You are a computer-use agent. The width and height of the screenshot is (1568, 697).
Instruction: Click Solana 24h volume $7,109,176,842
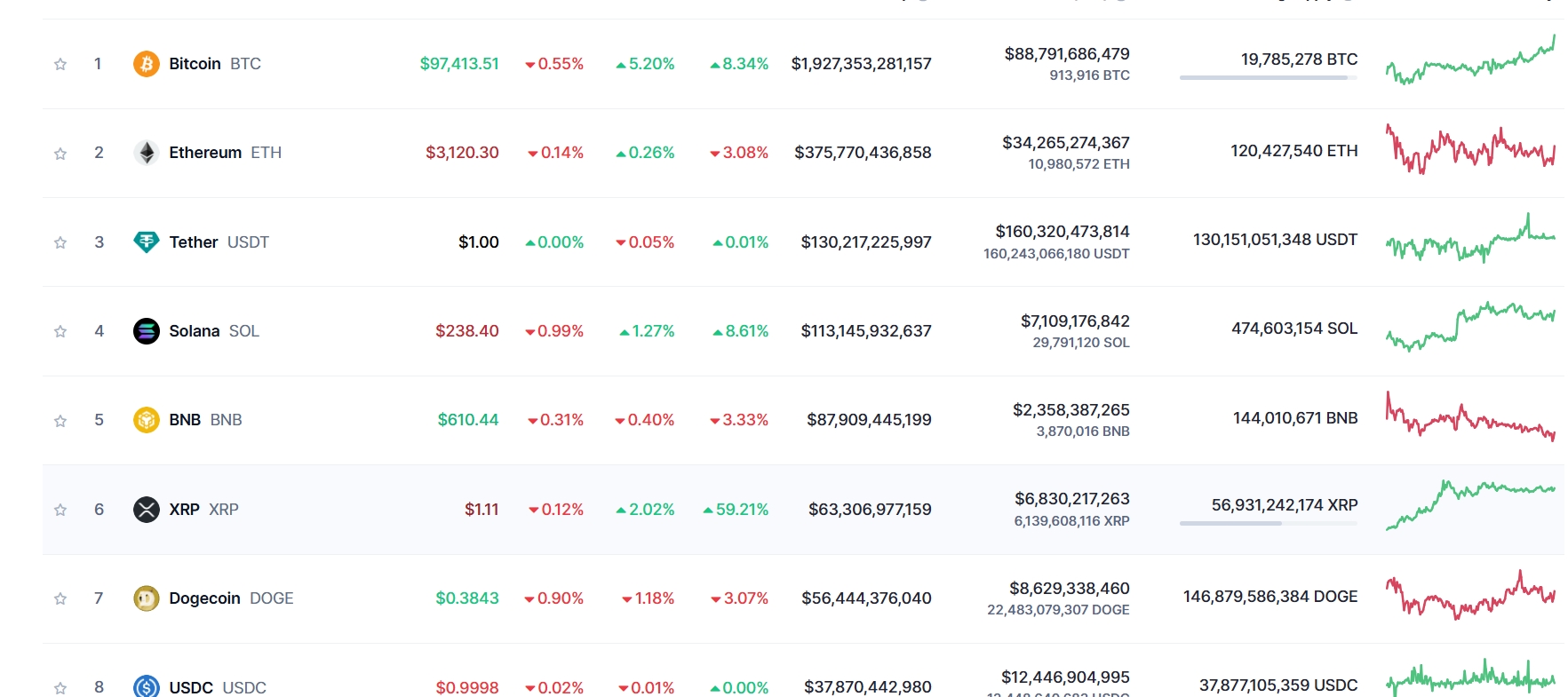coord(1075,321)
